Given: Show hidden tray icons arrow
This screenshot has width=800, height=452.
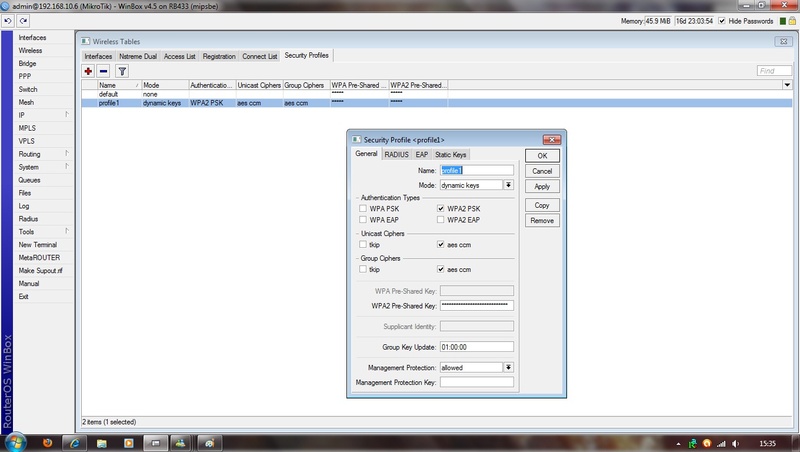Looking at the screenshot, I should 678,444.
